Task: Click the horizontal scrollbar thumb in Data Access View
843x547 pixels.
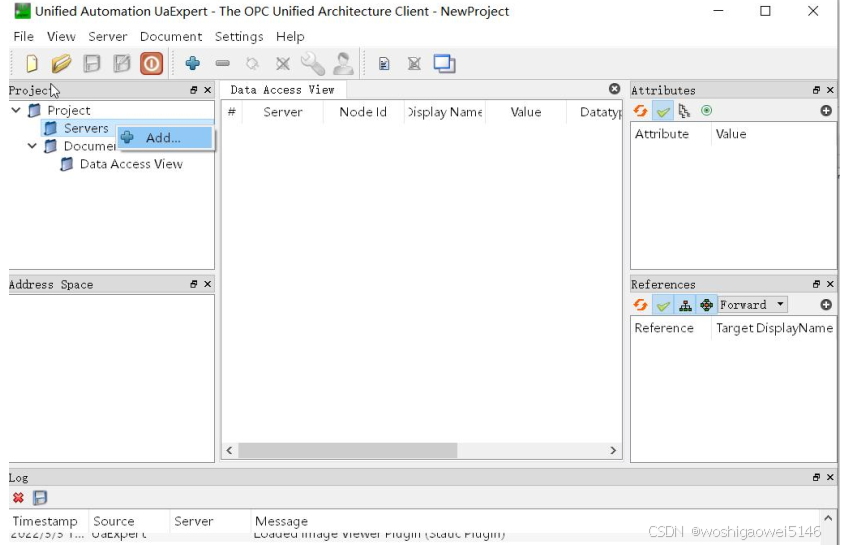Action: click(x=348, y=451)
